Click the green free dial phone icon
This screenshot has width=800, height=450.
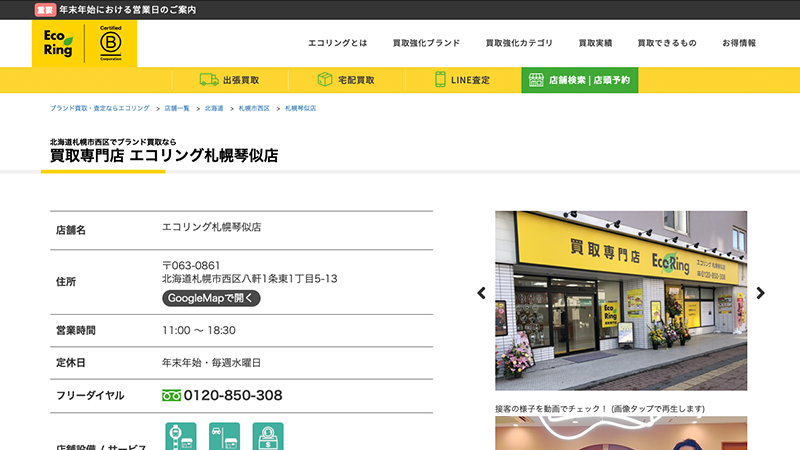171,395
